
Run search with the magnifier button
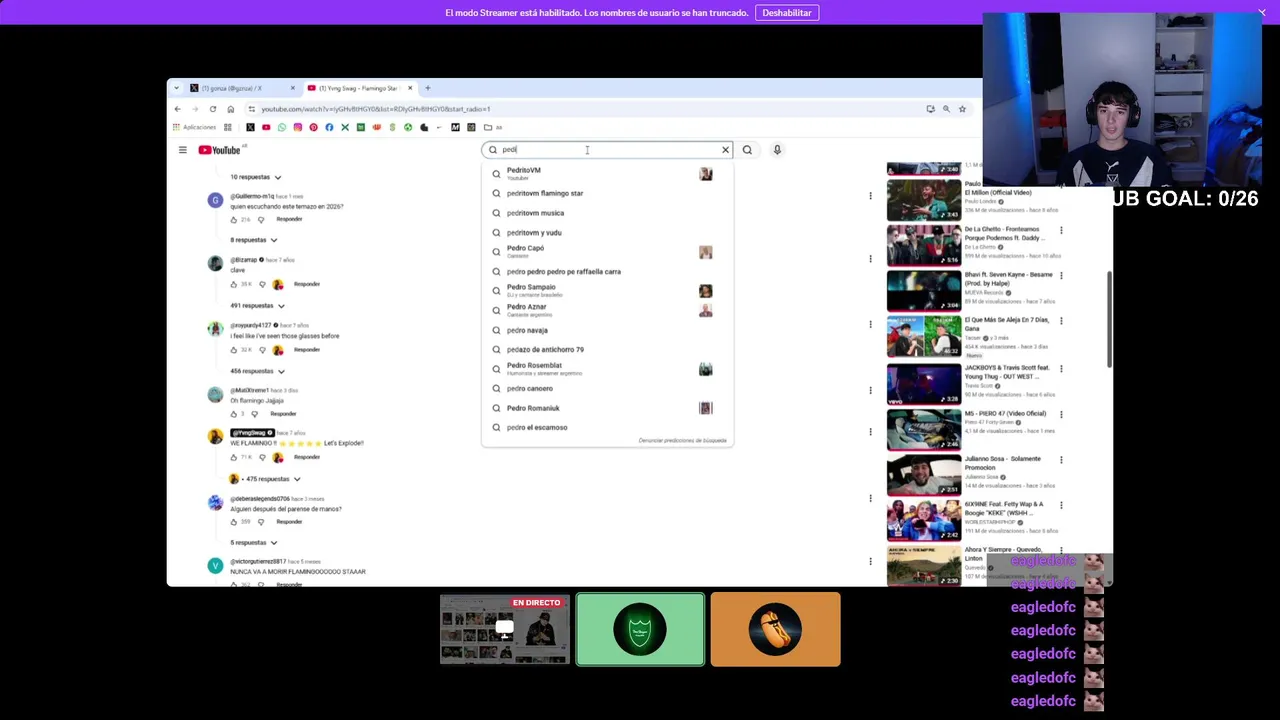[x=747, y=150]
